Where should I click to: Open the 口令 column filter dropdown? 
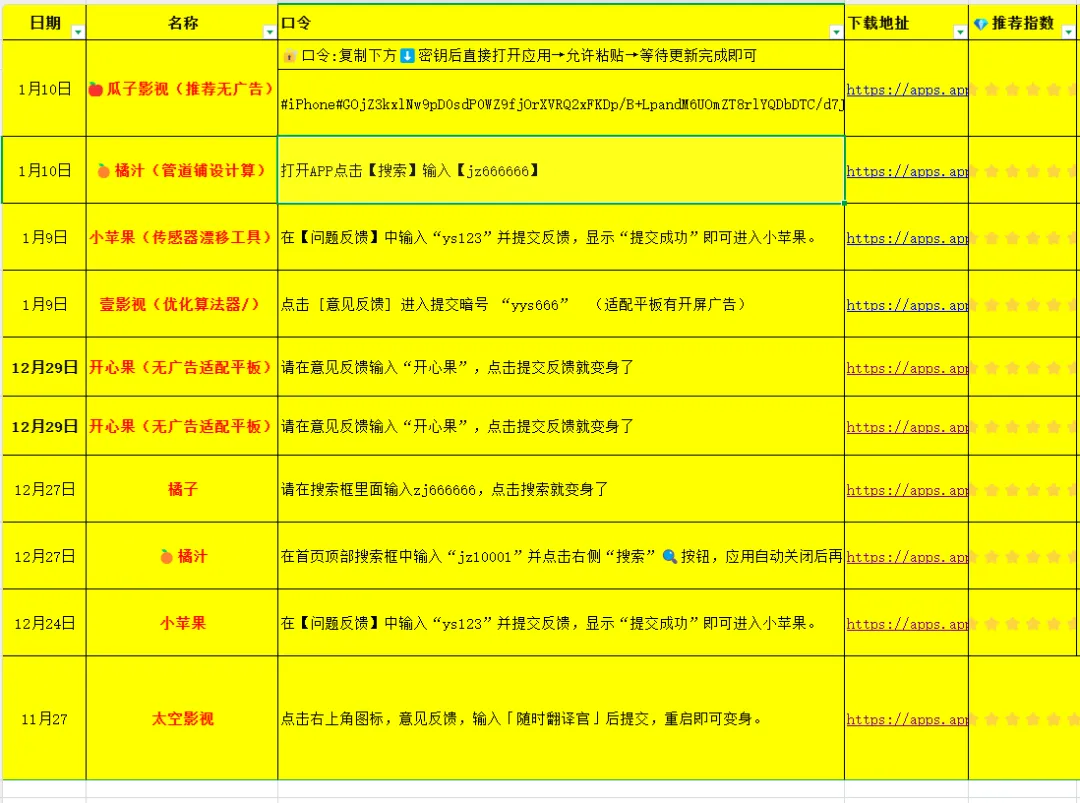835,32
